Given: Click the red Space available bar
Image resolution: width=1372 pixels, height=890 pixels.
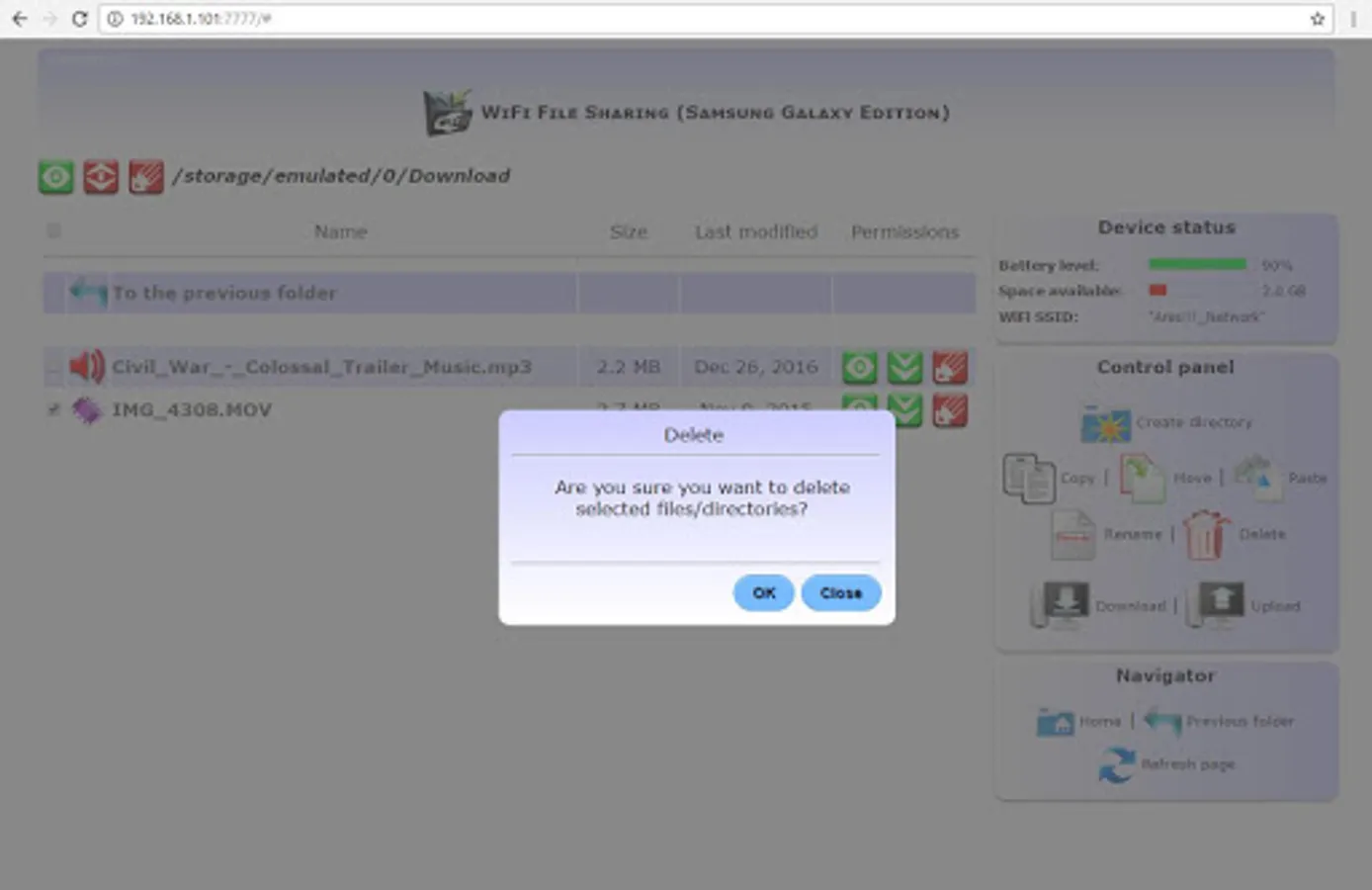Looking at the screenshot, I should (1158, 290).
